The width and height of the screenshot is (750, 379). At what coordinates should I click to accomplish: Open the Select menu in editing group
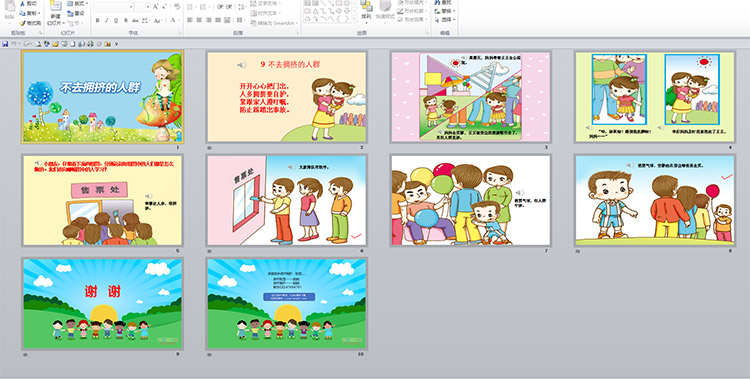445,20
